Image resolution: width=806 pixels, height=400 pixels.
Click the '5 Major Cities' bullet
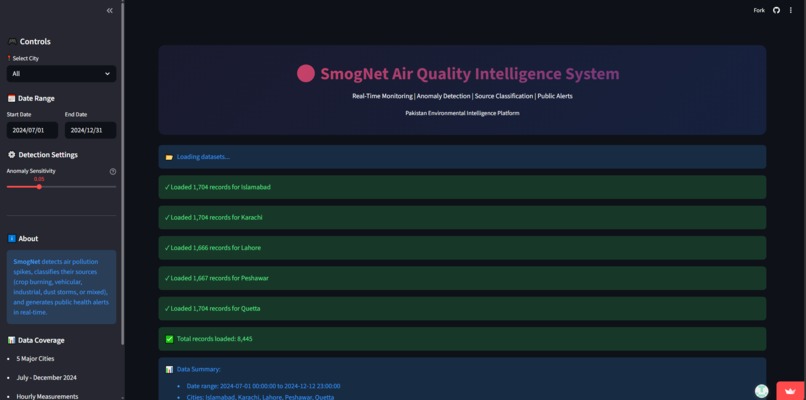coord(35,359)
